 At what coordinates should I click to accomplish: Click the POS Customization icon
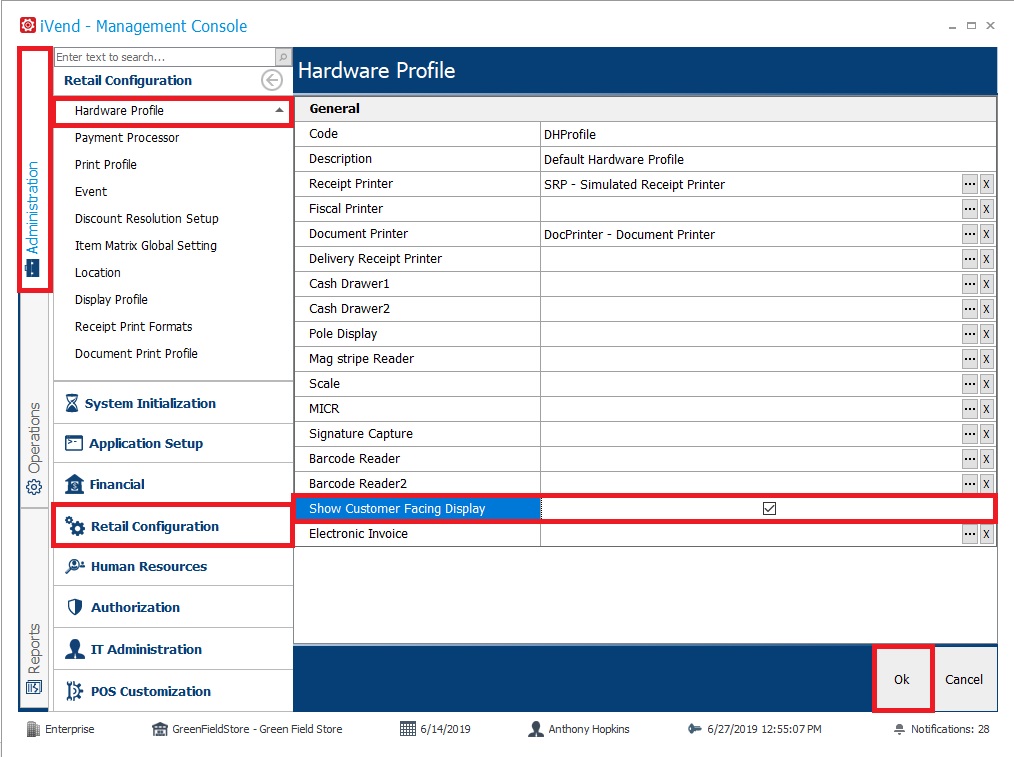(74, 691)
